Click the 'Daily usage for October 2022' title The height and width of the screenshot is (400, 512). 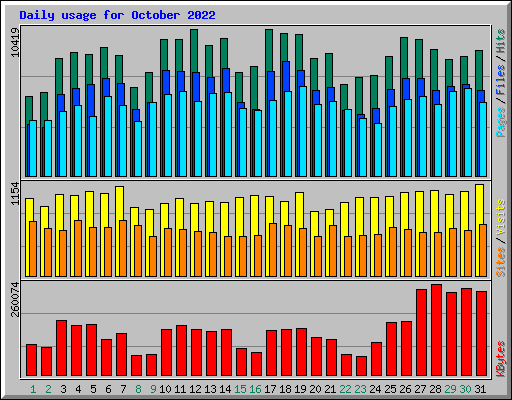pyautogui.click(x=117, y=15)
